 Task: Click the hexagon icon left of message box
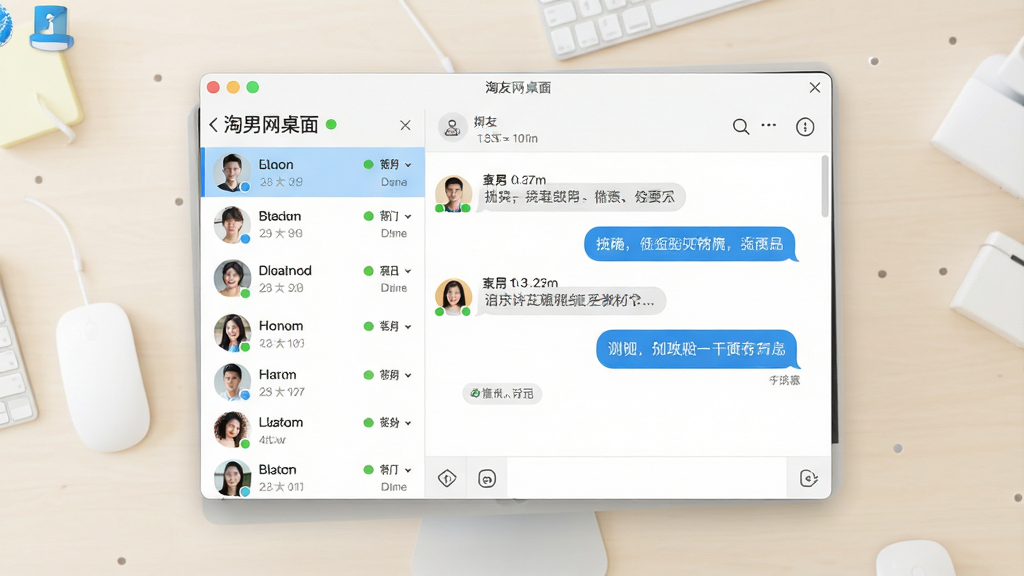447,479
